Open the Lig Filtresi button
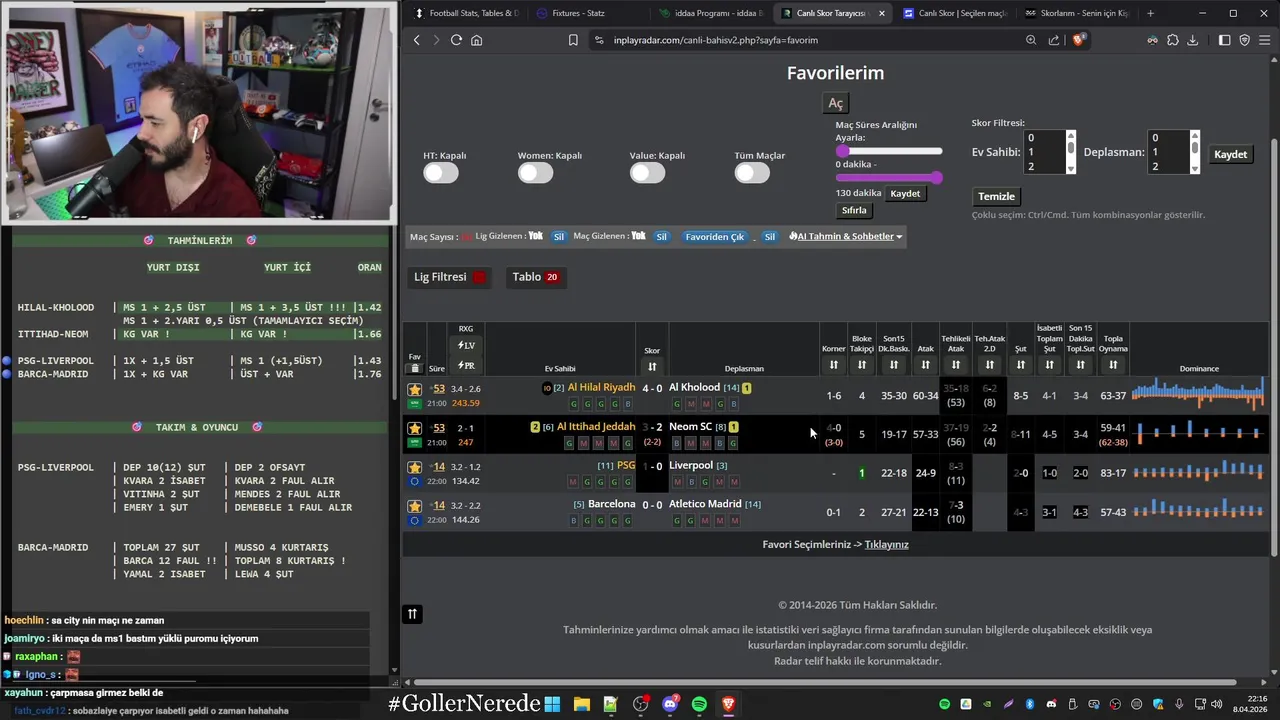 pyautogui.click(x=450, y=277)
